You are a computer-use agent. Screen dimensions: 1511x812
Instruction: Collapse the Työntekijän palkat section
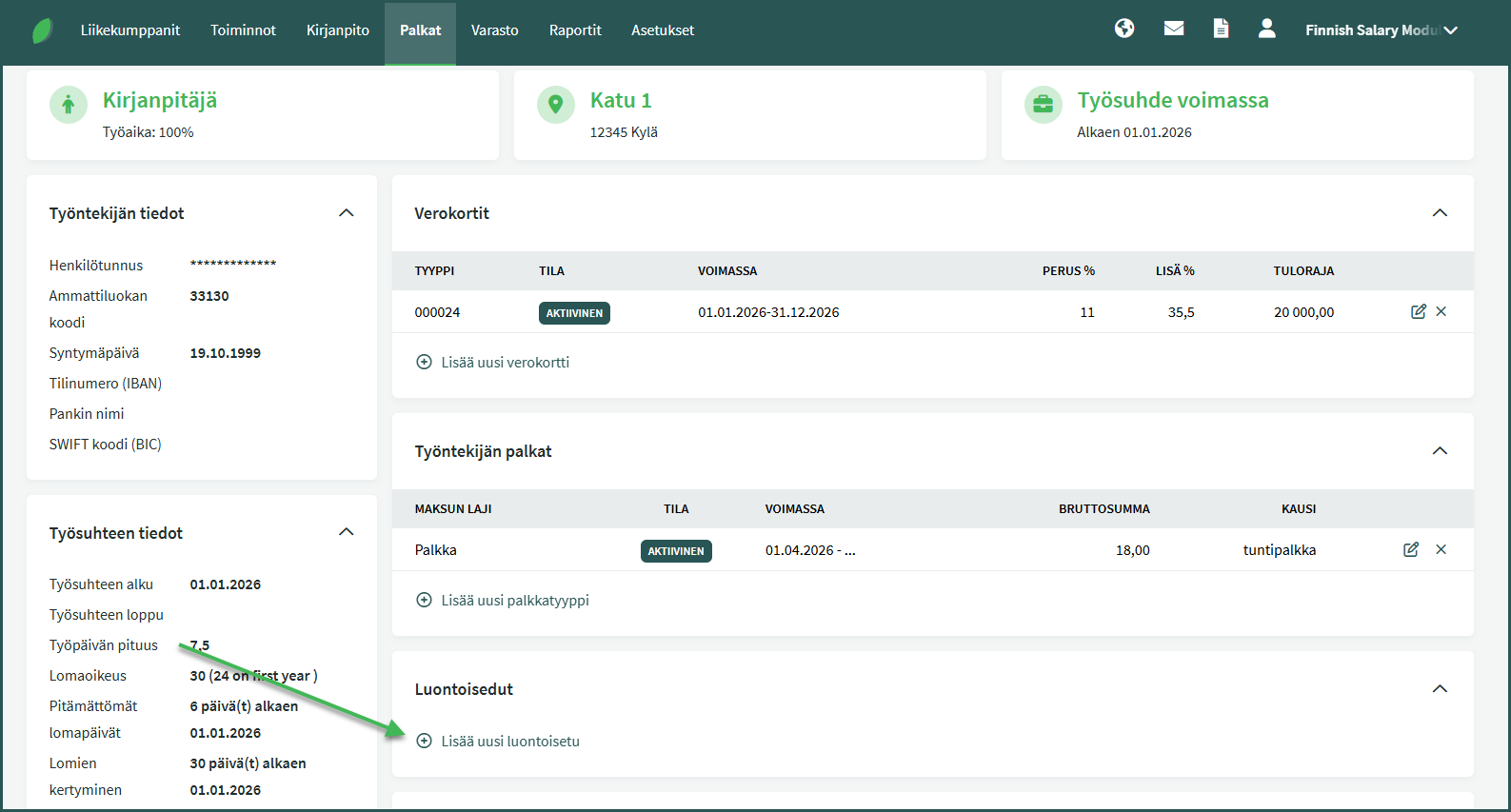[x=1440, y=451]
